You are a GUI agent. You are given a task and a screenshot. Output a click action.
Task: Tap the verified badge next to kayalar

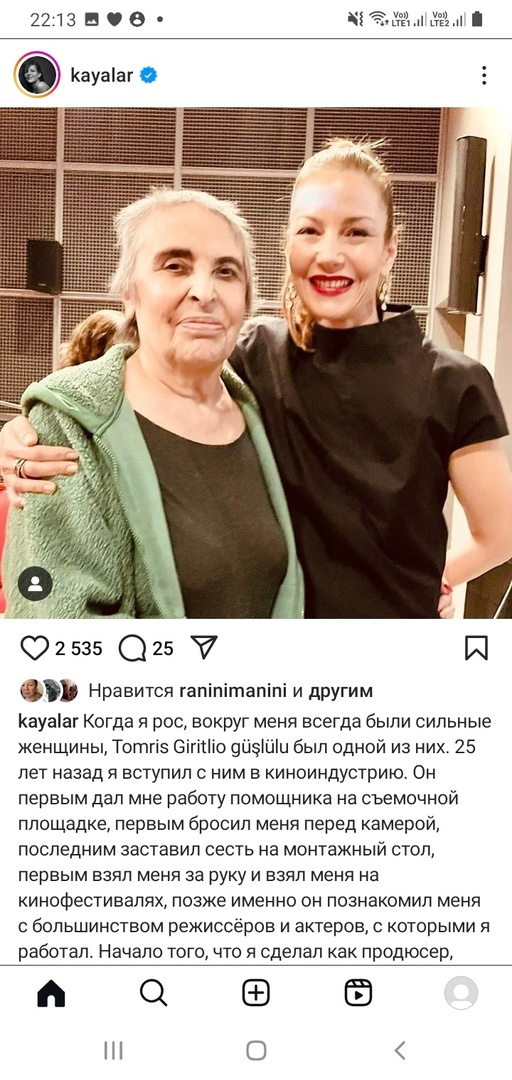148,76
